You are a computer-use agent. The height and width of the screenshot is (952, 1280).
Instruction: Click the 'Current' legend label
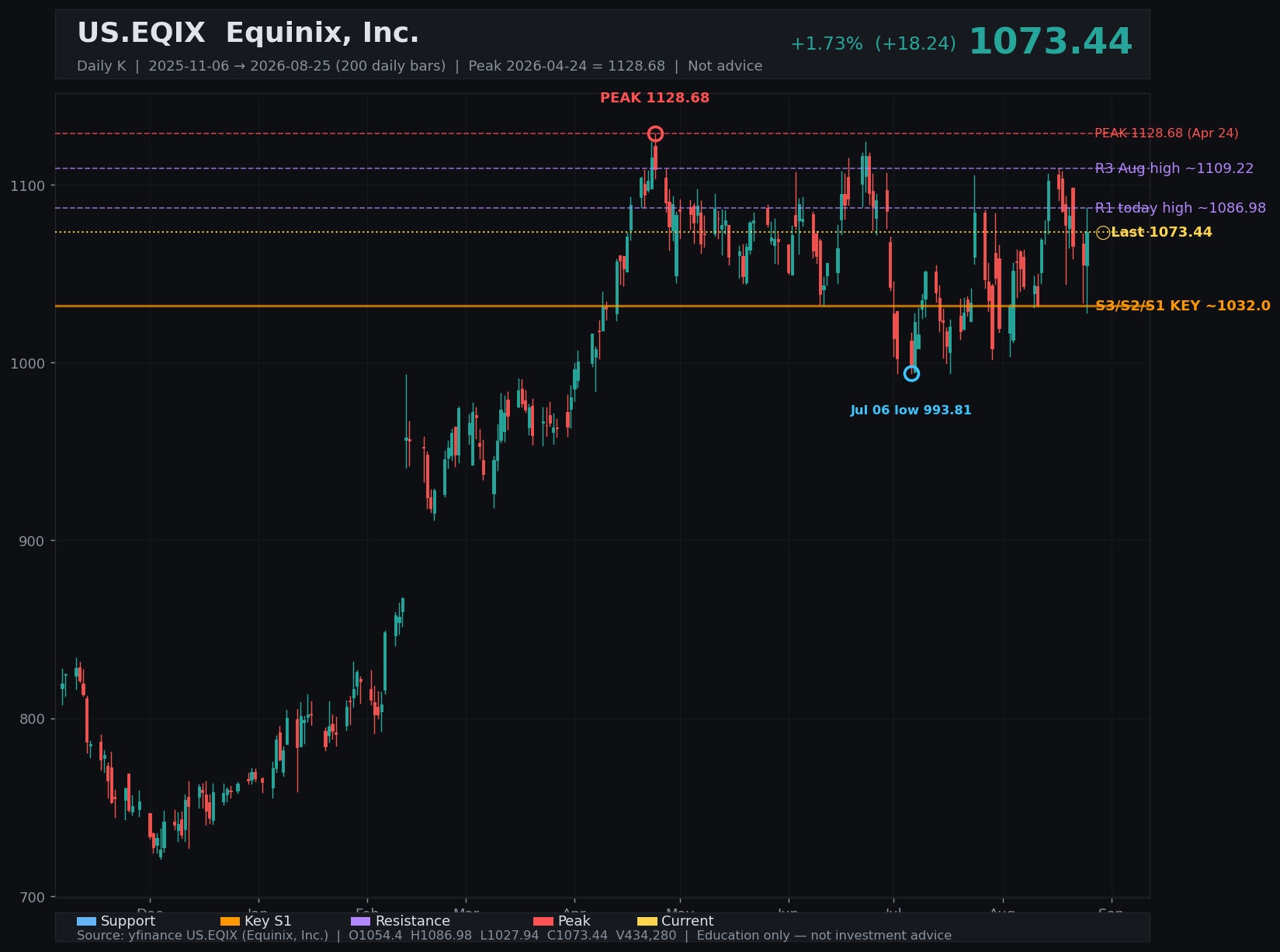pyautogui.click(x=687, y=921)
